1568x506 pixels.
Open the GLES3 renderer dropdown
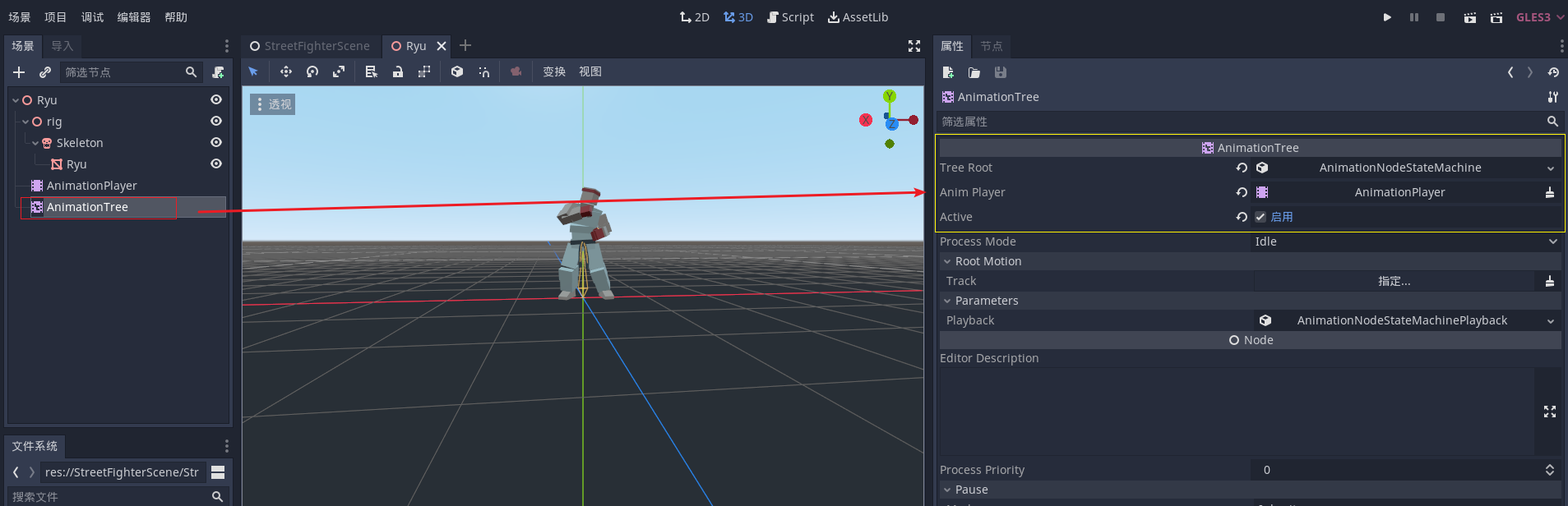[1539, 17]
